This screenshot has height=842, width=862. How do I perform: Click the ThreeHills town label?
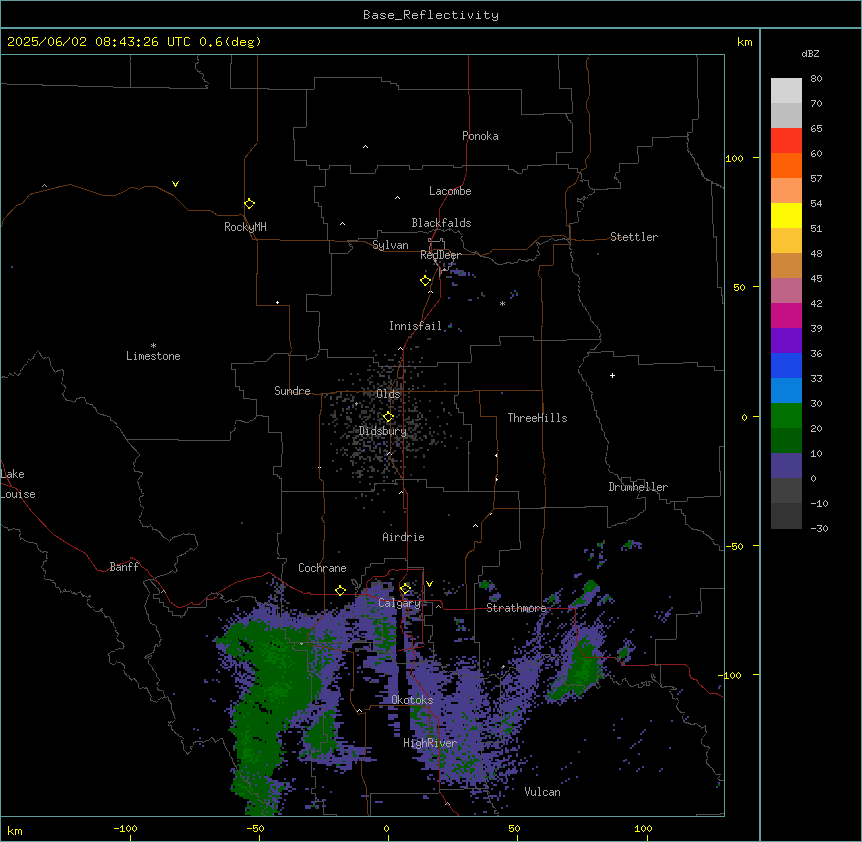537,418
